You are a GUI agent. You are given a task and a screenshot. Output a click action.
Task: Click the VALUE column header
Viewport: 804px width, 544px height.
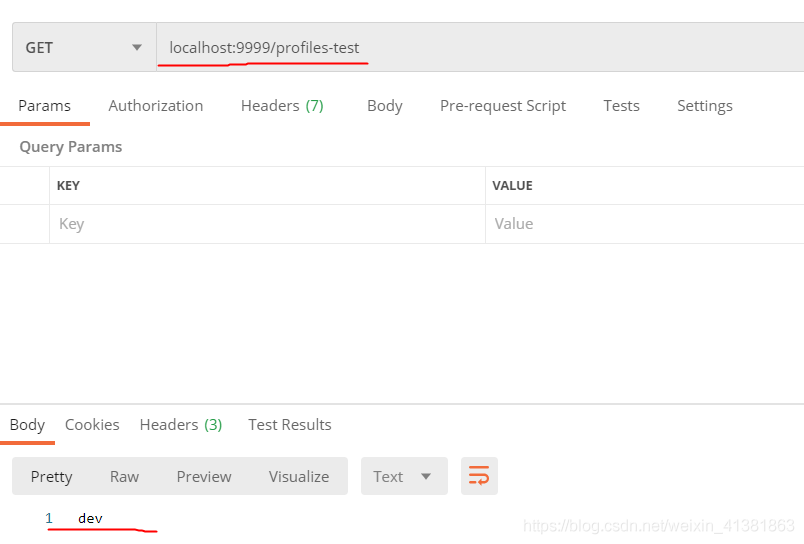point(512,186)
